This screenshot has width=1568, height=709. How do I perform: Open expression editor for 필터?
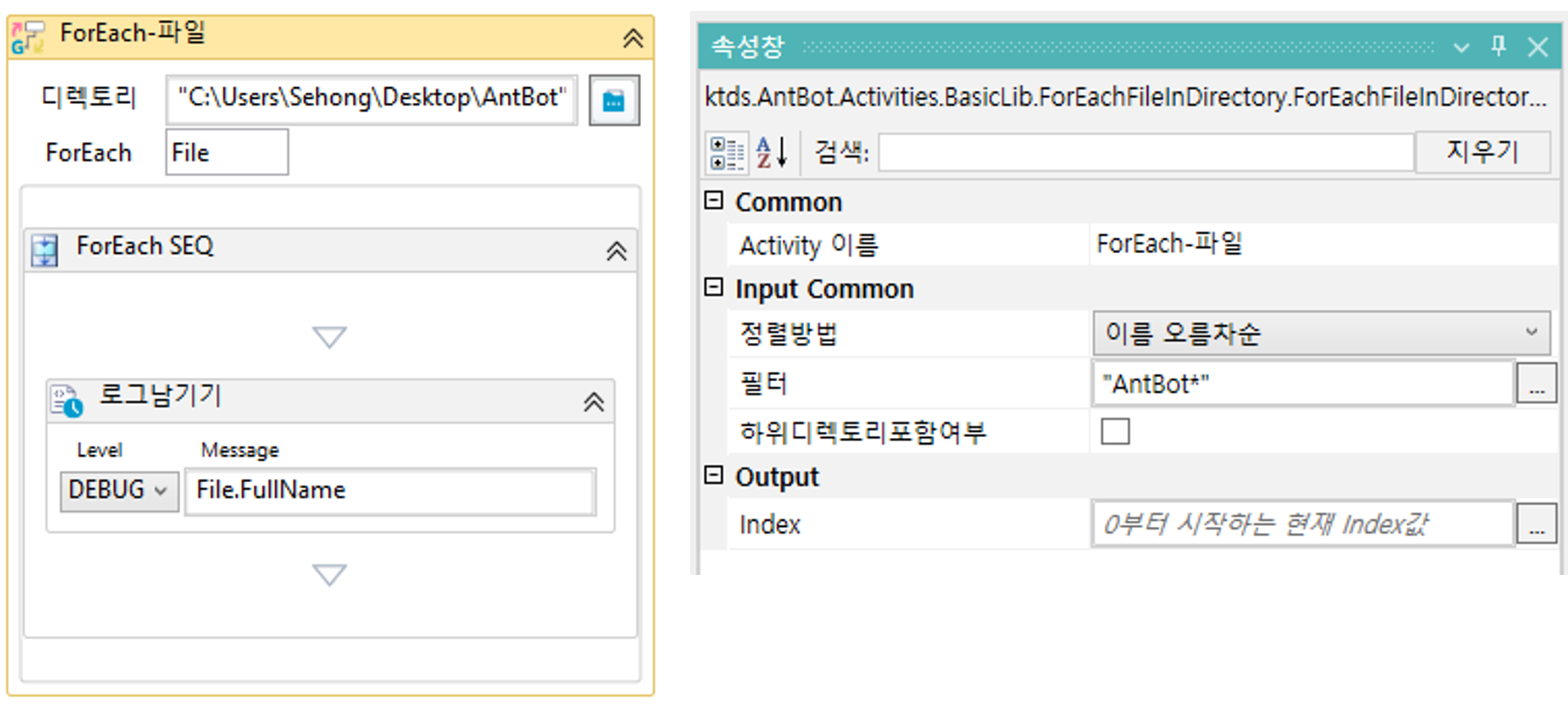[x=1536, y=384]
